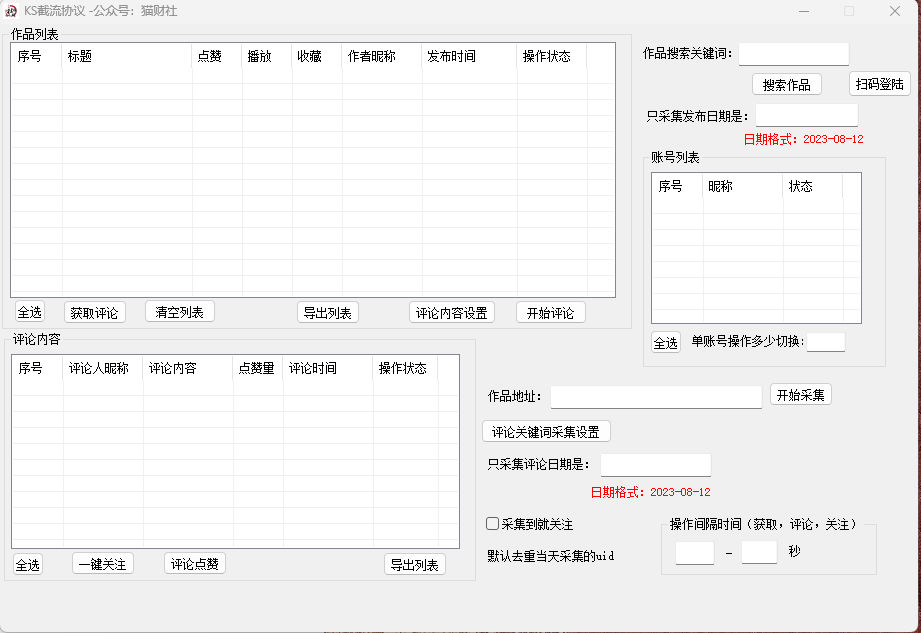Focus the 作品地址 text field

tap(655, 397)
